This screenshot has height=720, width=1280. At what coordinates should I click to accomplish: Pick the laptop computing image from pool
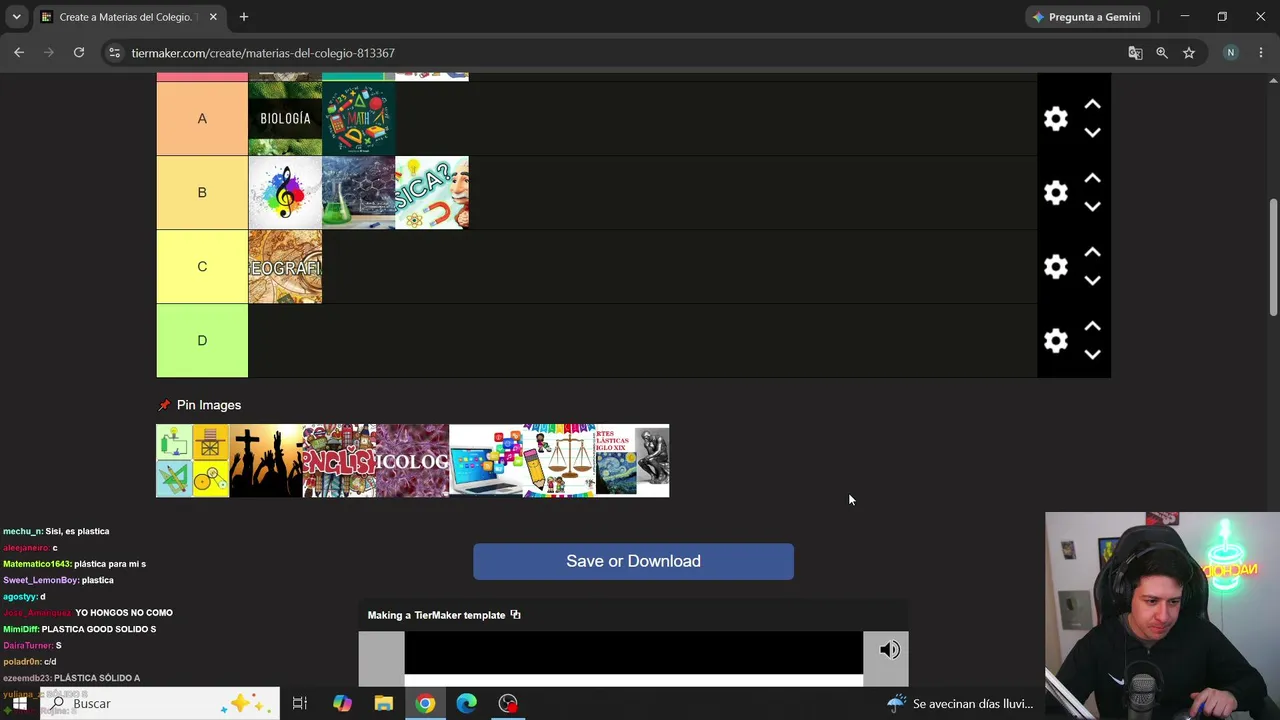click(x=486, y=461)
